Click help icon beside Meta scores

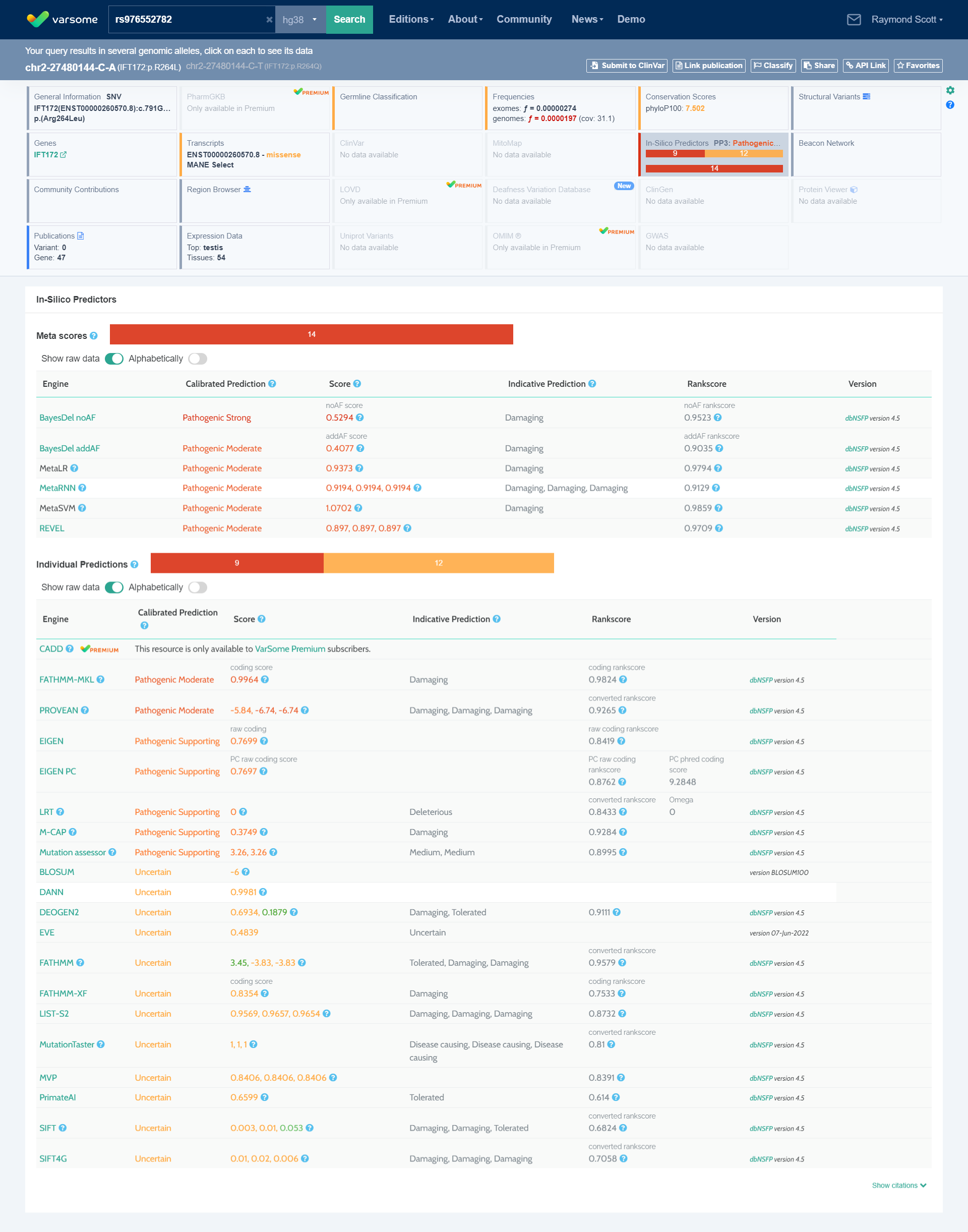pyautogui.click(x=94, y=336)
